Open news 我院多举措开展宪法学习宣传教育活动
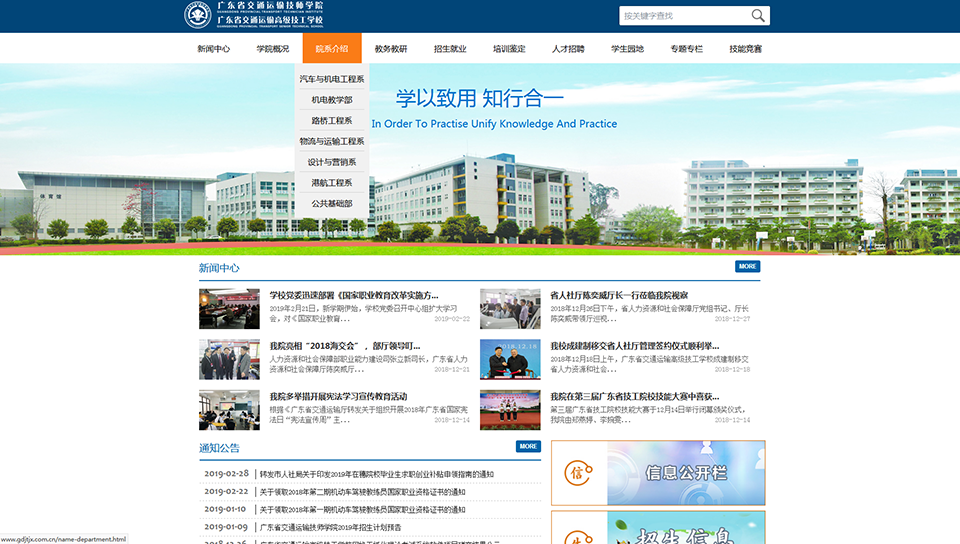Image resolution: width=960 pixels, height=544 pixels. (x=339, y=397)
